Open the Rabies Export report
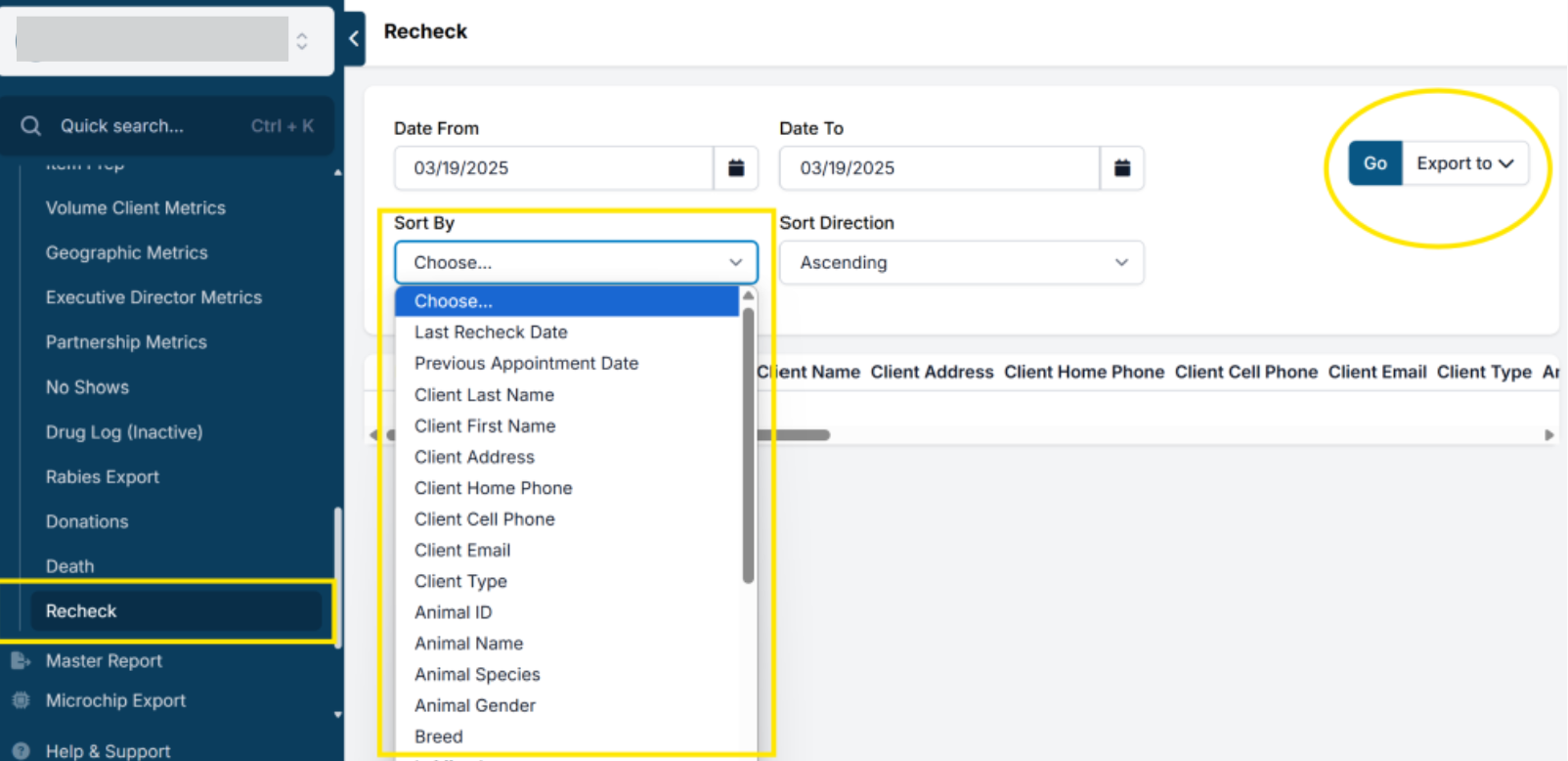 click(x=103, y=477)
